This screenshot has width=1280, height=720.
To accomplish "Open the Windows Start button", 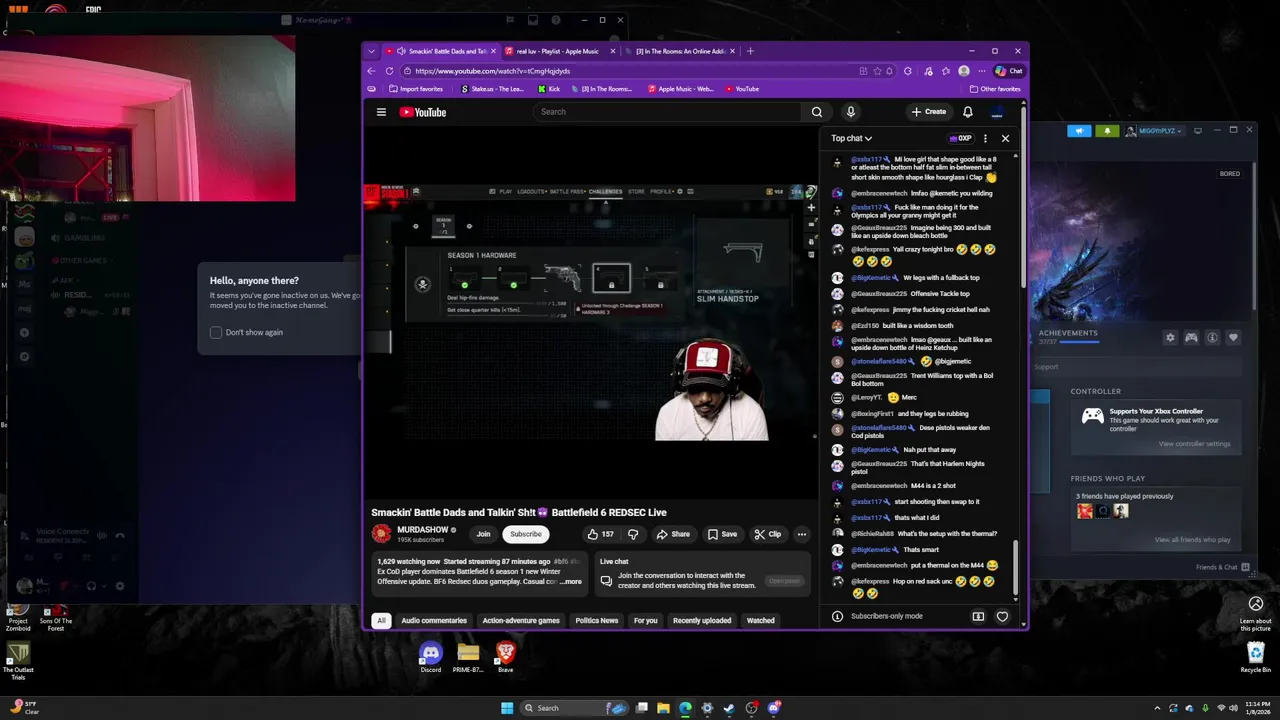I will 507,708.
